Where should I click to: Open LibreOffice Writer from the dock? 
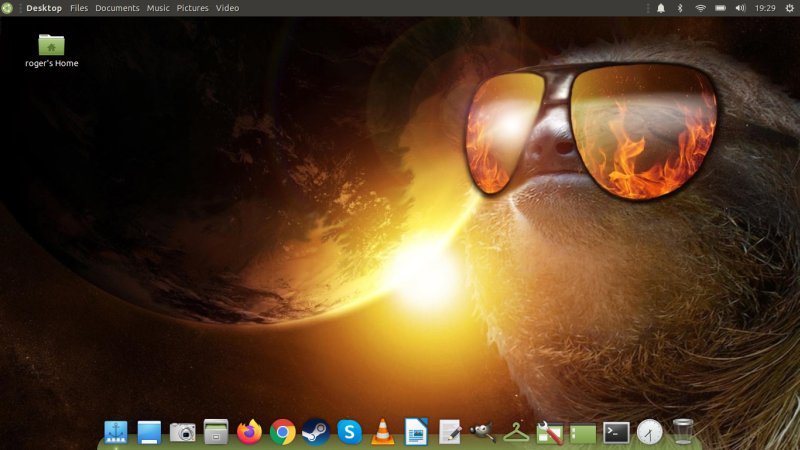[x=416, y=432]
